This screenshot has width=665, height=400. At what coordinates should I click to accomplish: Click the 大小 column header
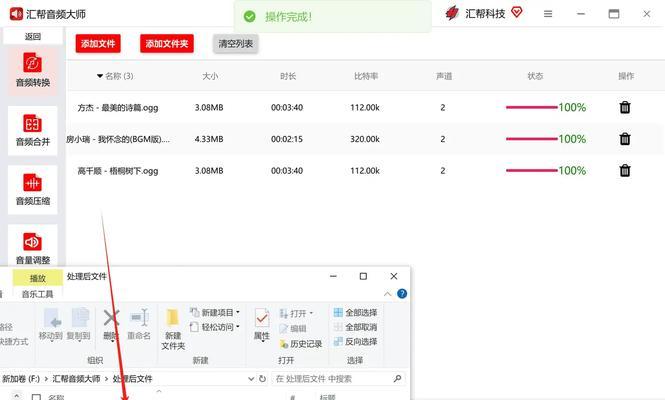(x=210, y=76)
